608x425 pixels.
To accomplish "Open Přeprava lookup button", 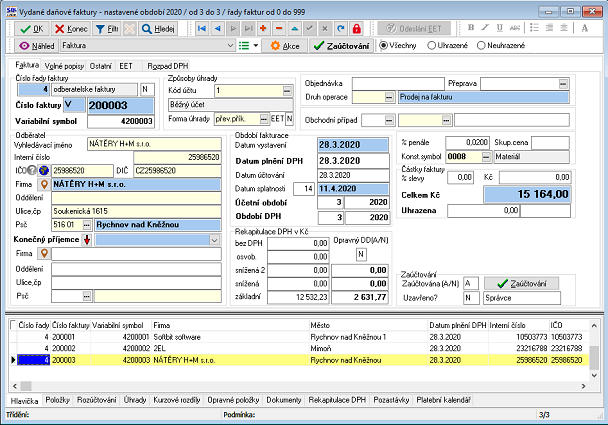I will [563, 83].
